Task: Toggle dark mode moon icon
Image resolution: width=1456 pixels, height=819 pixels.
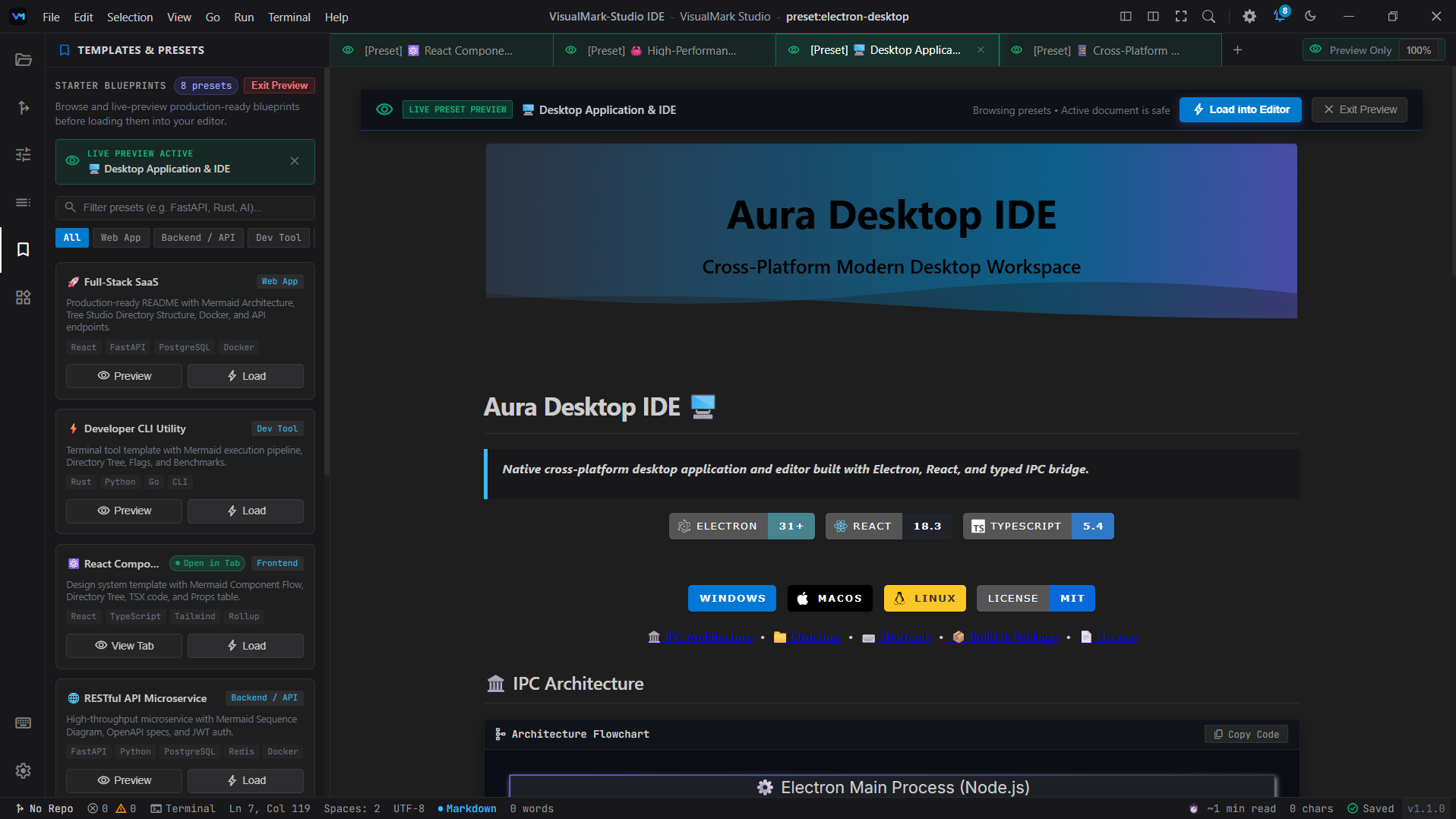Action: point(1310,16)
